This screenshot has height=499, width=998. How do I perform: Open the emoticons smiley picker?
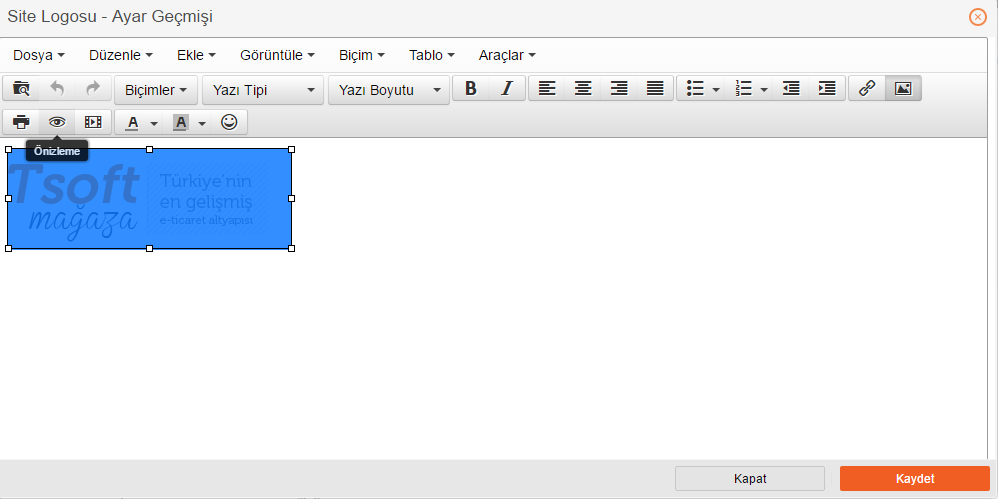229,122
